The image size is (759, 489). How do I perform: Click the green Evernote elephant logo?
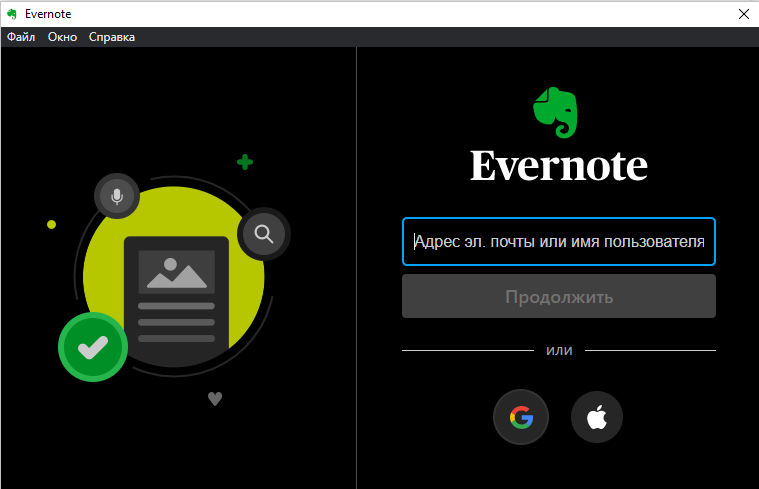556,113
